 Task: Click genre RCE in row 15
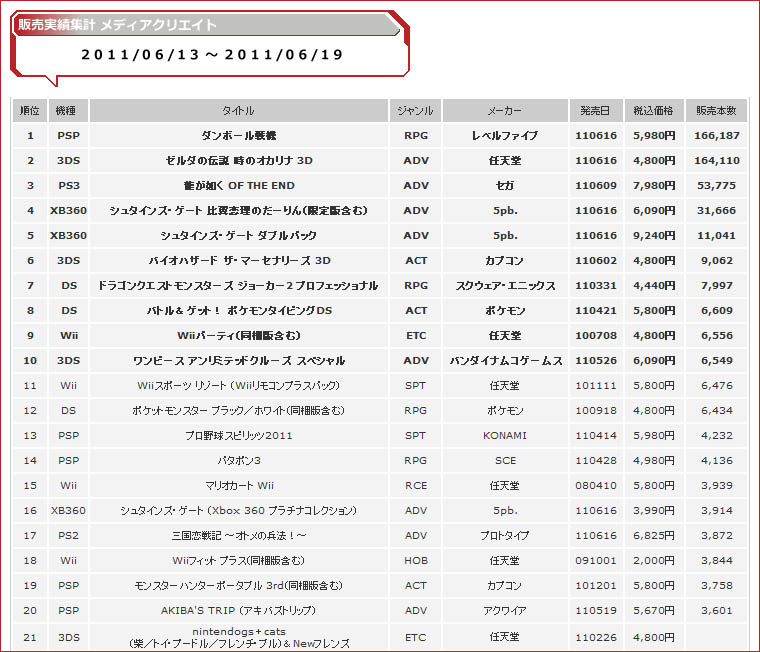415,486
